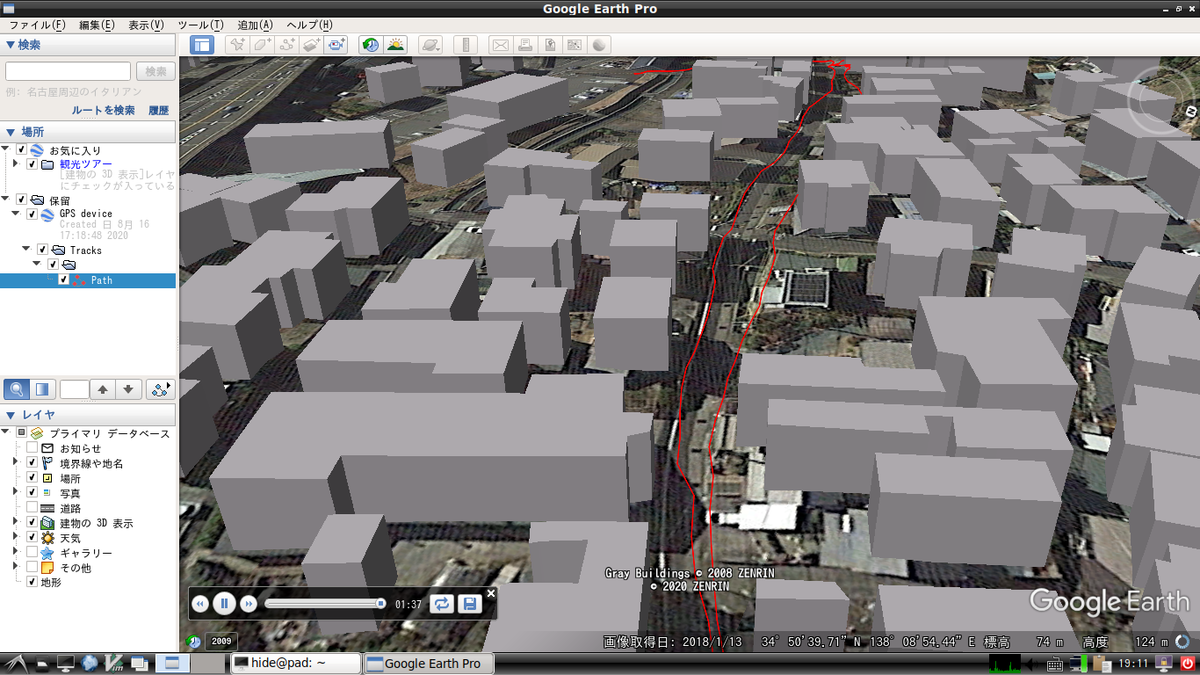The width and height of the screenshot is (1200, 675).
Task: Uncheck the お気に入り checkbox
Action: click(x=21, y=150)
